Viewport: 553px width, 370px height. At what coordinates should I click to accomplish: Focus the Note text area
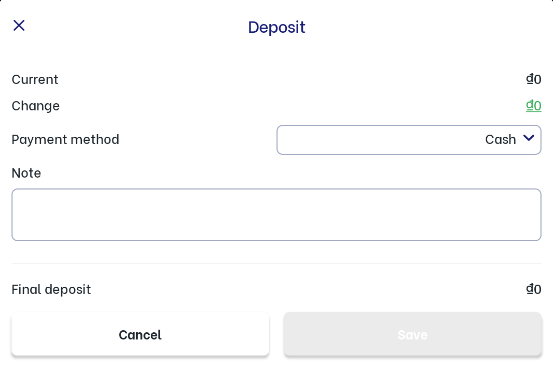tap(276, 214)
